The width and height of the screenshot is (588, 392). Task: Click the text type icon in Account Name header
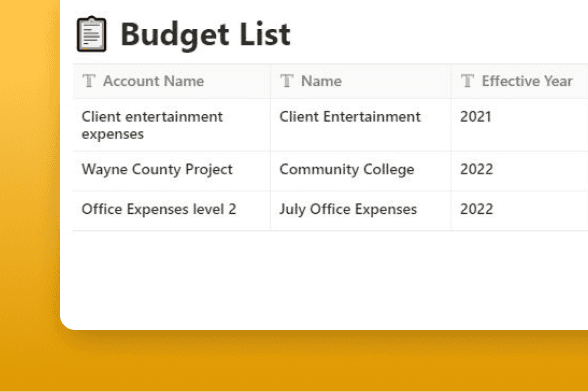click(x=89, y=81)
